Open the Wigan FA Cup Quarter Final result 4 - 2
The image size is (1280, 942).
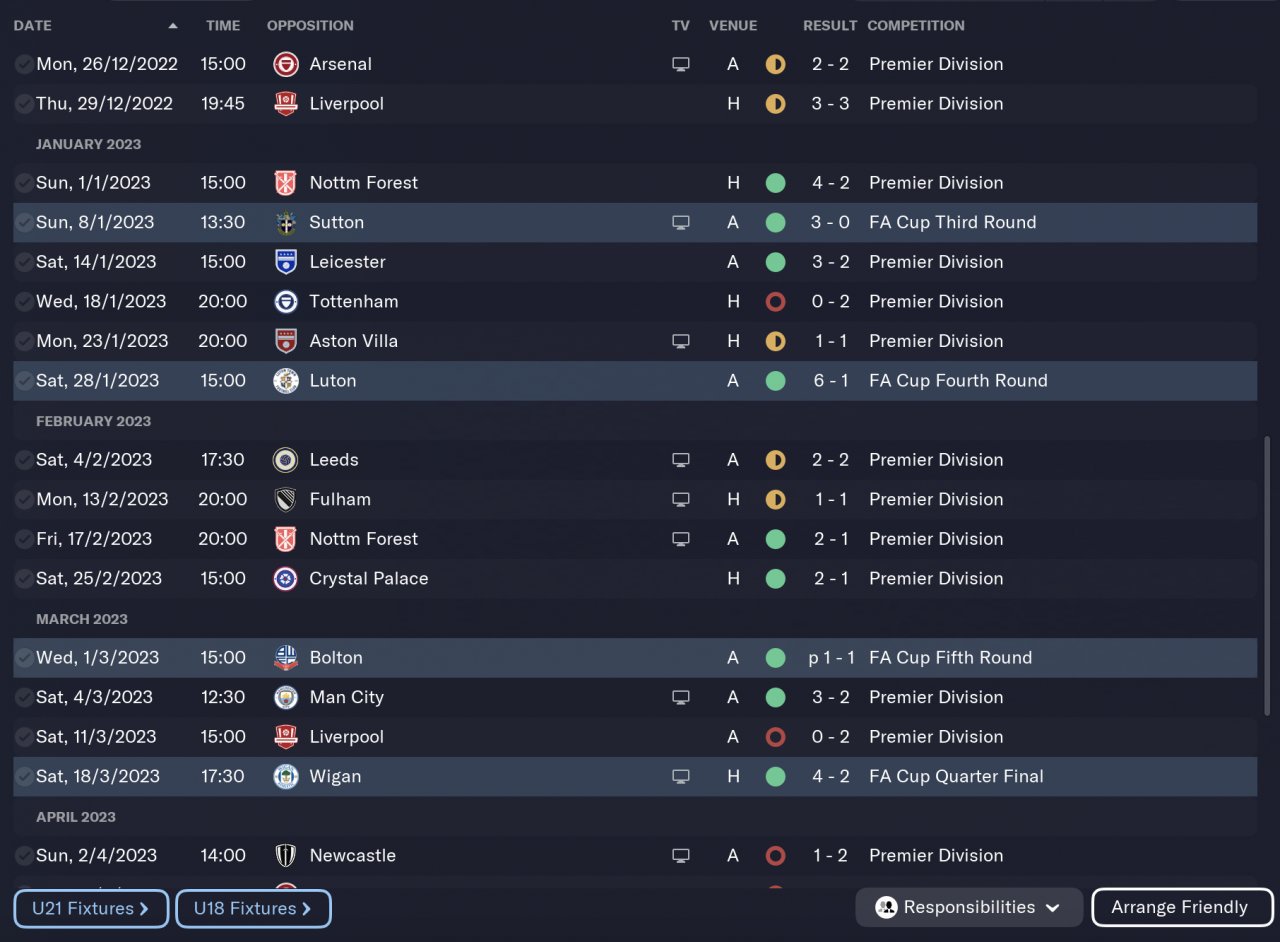830,777
